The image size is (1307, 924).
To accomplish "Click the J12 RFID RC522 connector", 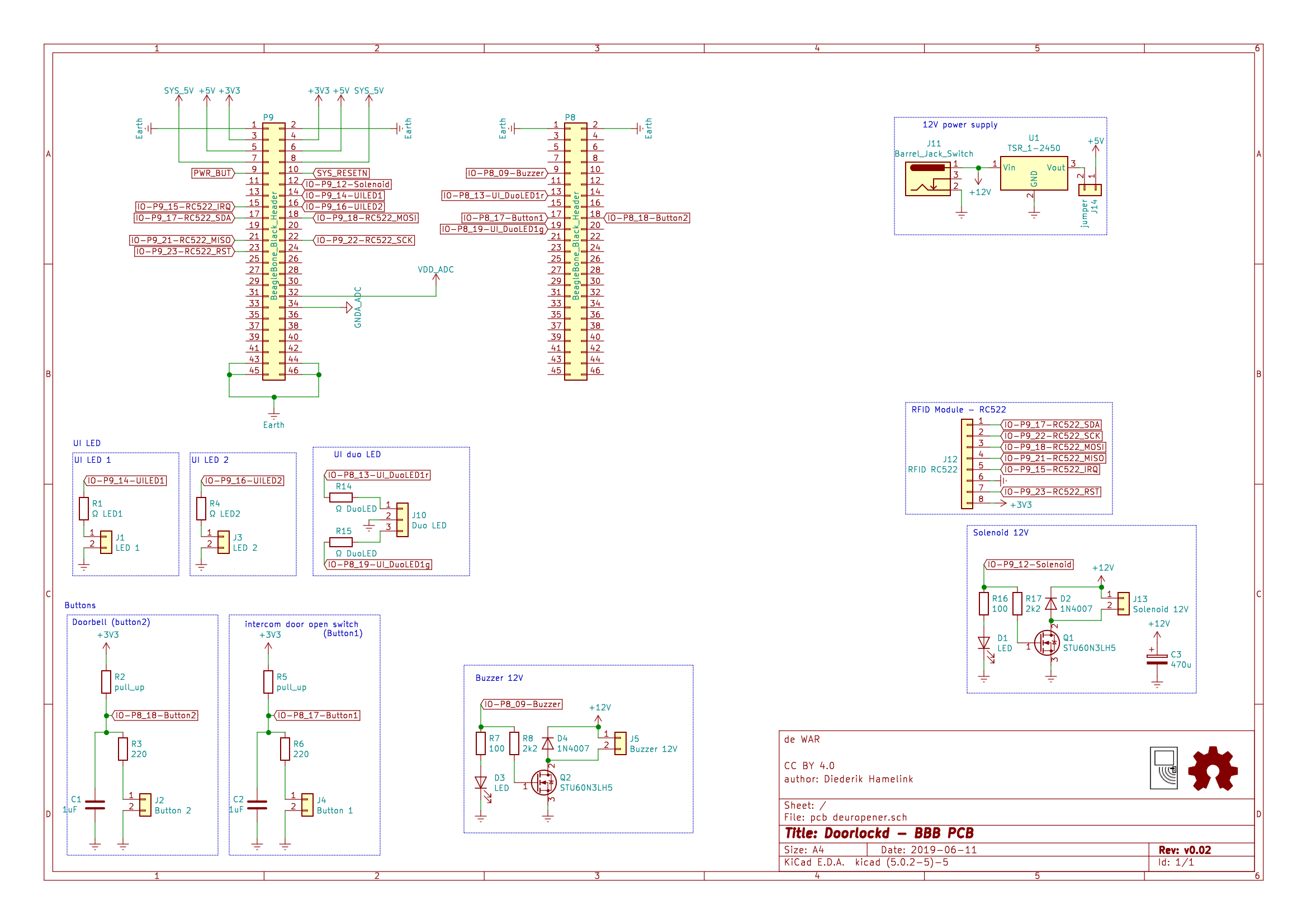I will [967, 464].
